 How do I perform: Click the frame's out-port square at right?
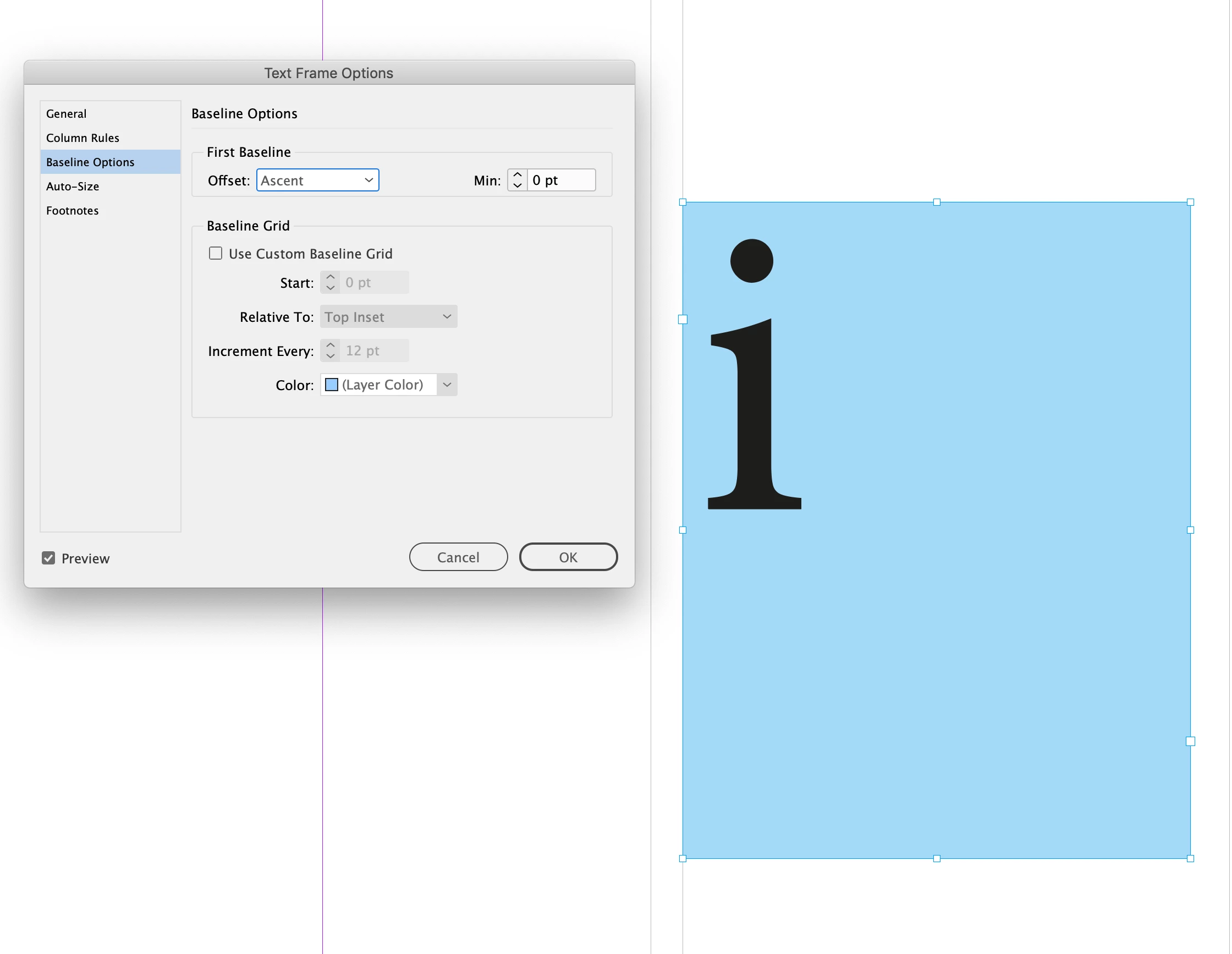(x=1190, y=741)
